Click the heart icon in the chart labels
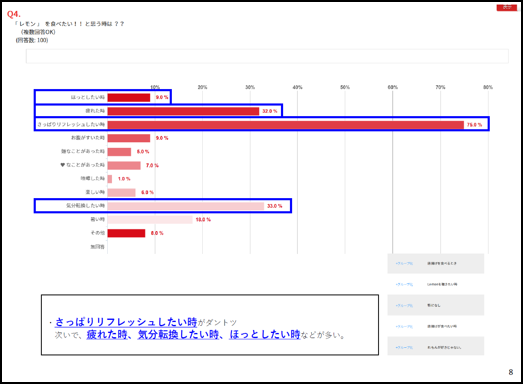 click(62, 165)
